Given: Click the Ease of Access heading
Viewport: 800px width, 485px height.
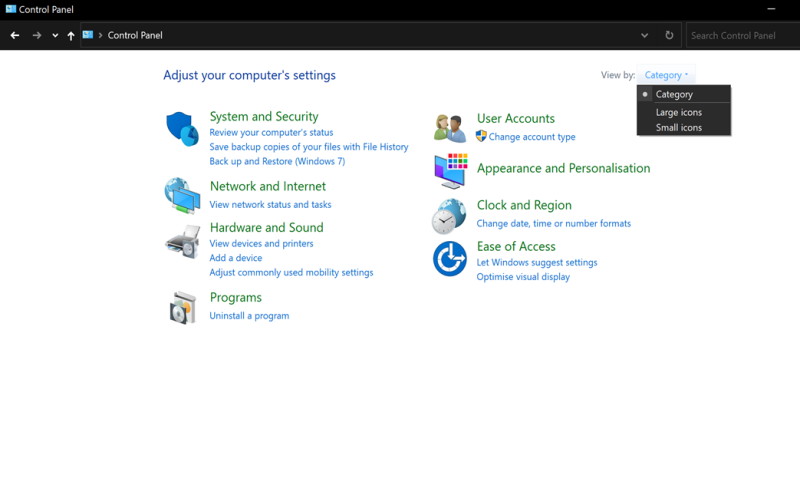Looking at the screenshot, I should point(516,246).
